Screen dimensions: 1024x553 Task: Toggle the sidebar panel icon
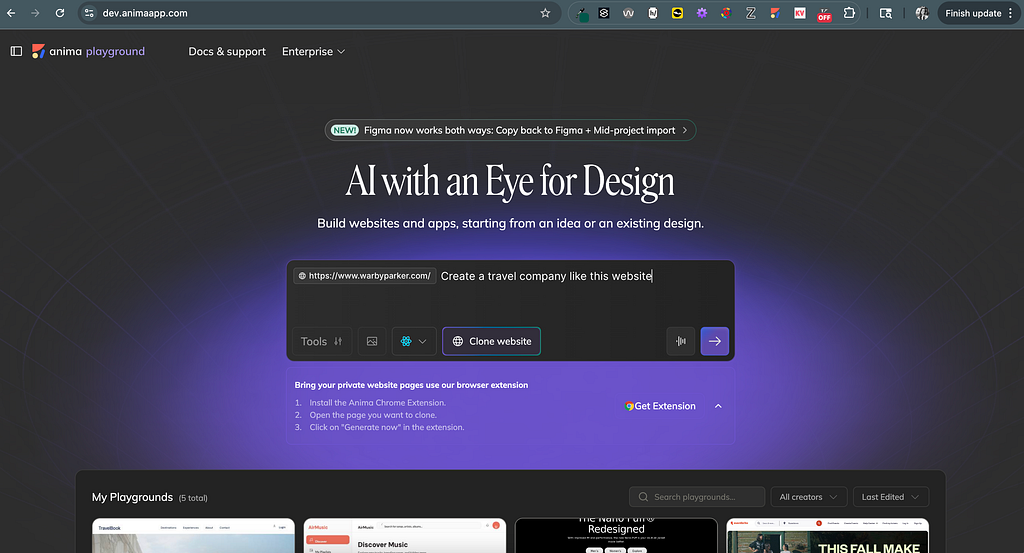coord(16,51)
